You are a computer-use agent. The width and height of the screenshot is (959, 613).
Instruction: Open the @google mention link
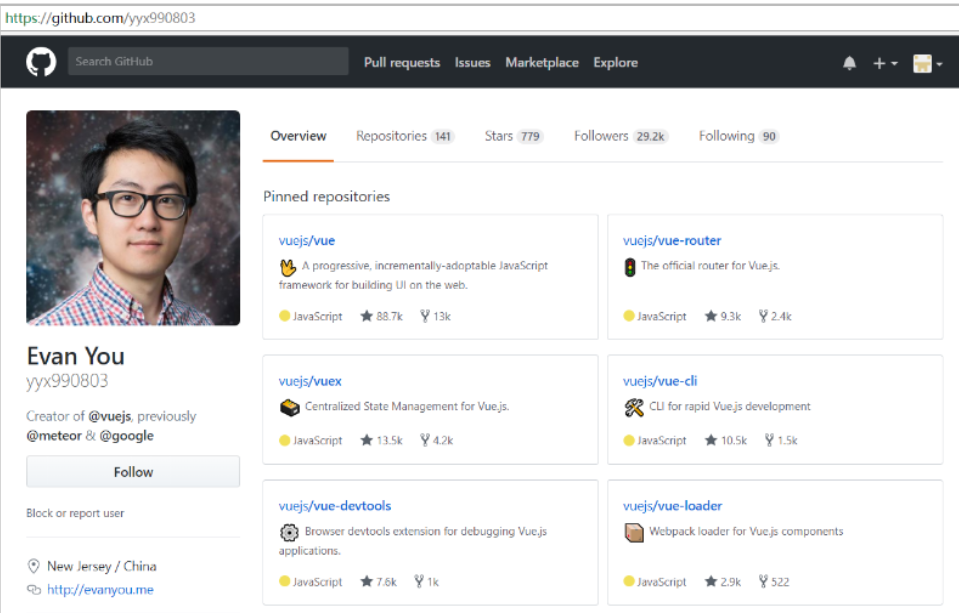(x=127, y=436)
